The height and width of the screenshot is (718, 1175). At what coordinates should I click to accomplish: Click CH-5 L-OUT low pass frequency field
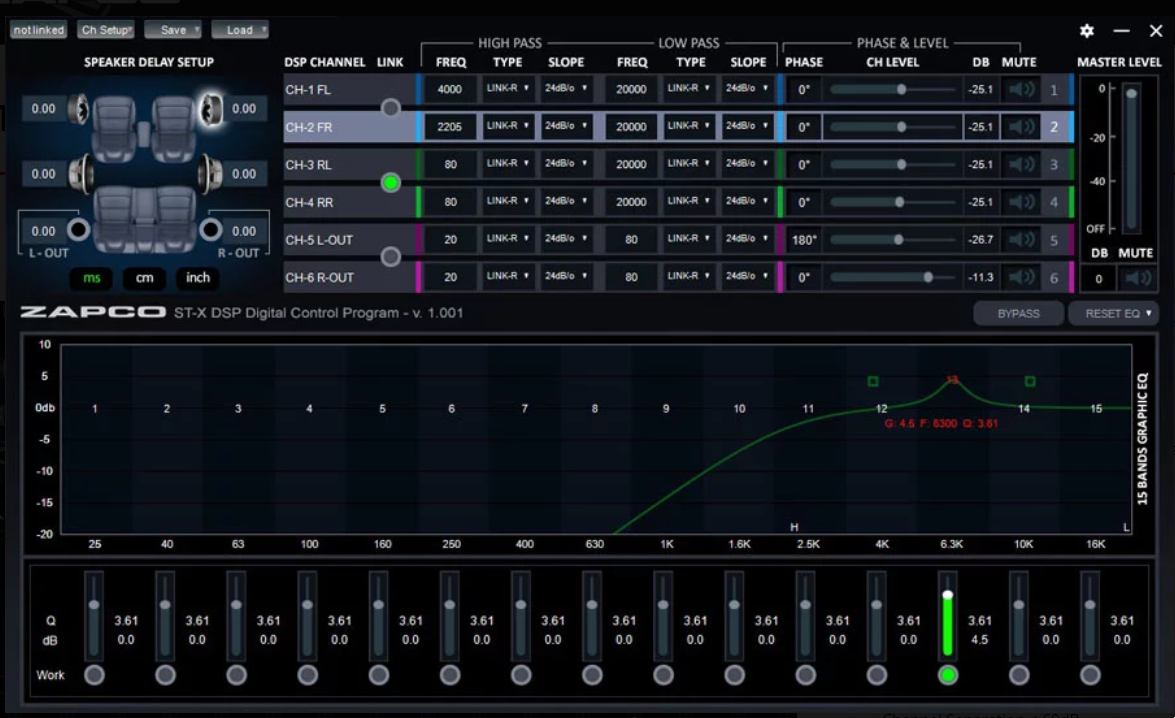631,240
